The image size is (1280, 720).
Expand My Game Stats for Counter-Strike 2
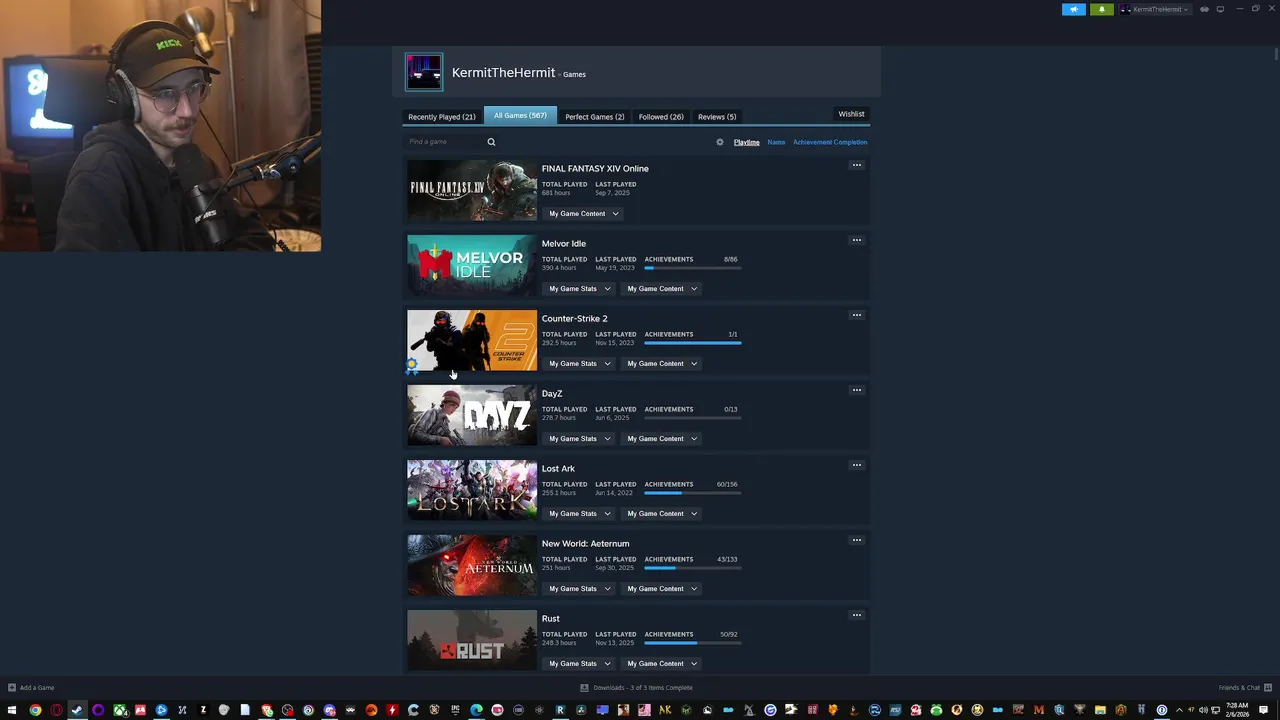tap(579, 364)
